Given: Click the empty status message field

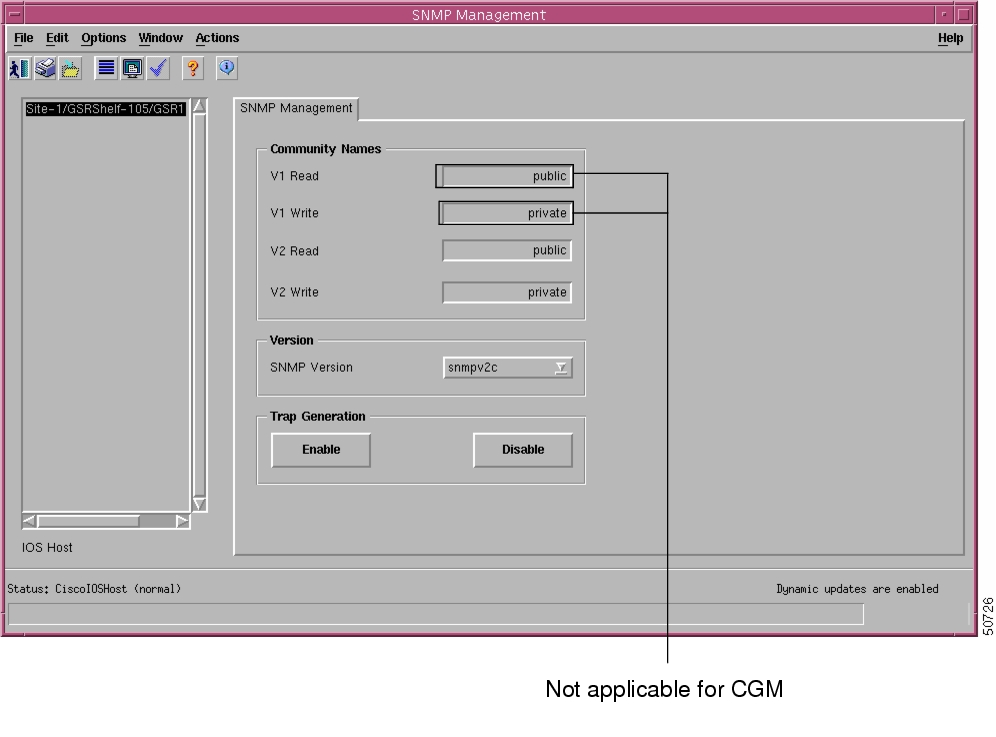Looking at the screenshot, I should click(x=436, y=614).
